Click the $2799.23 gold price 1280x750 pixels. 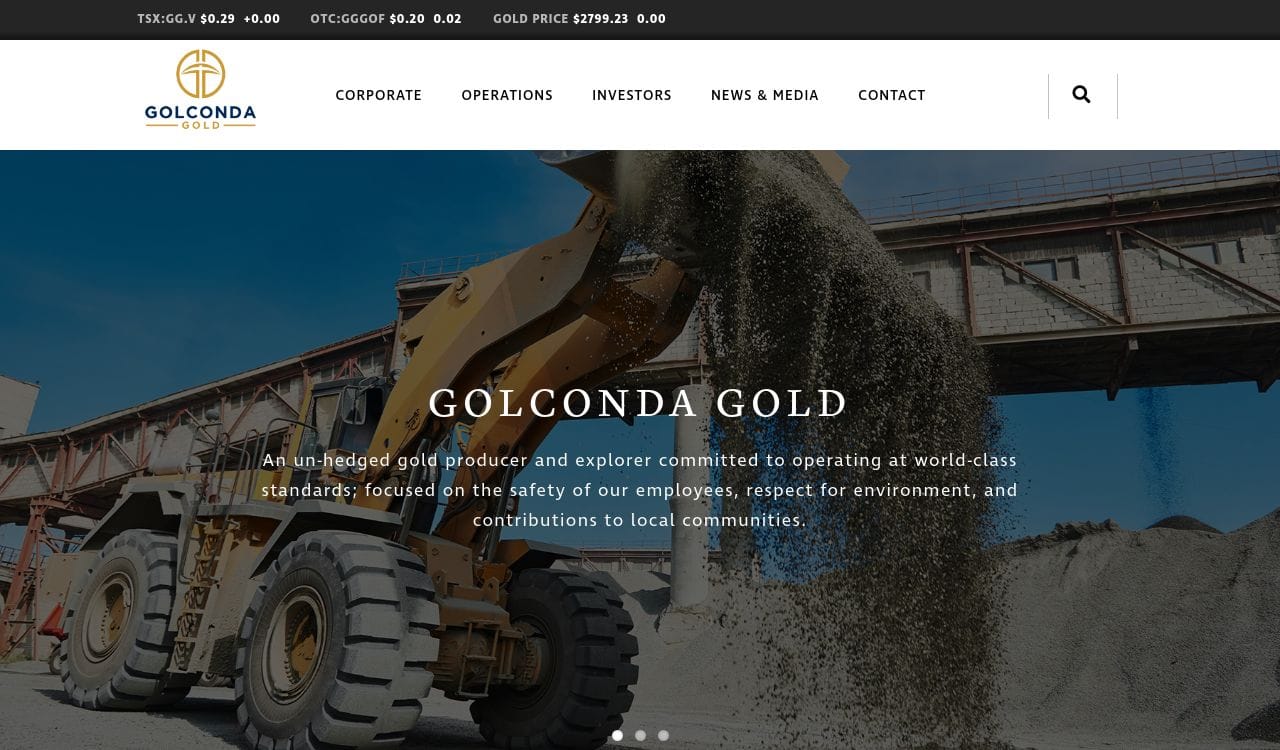pyautogui.click(x=601, y=19)
